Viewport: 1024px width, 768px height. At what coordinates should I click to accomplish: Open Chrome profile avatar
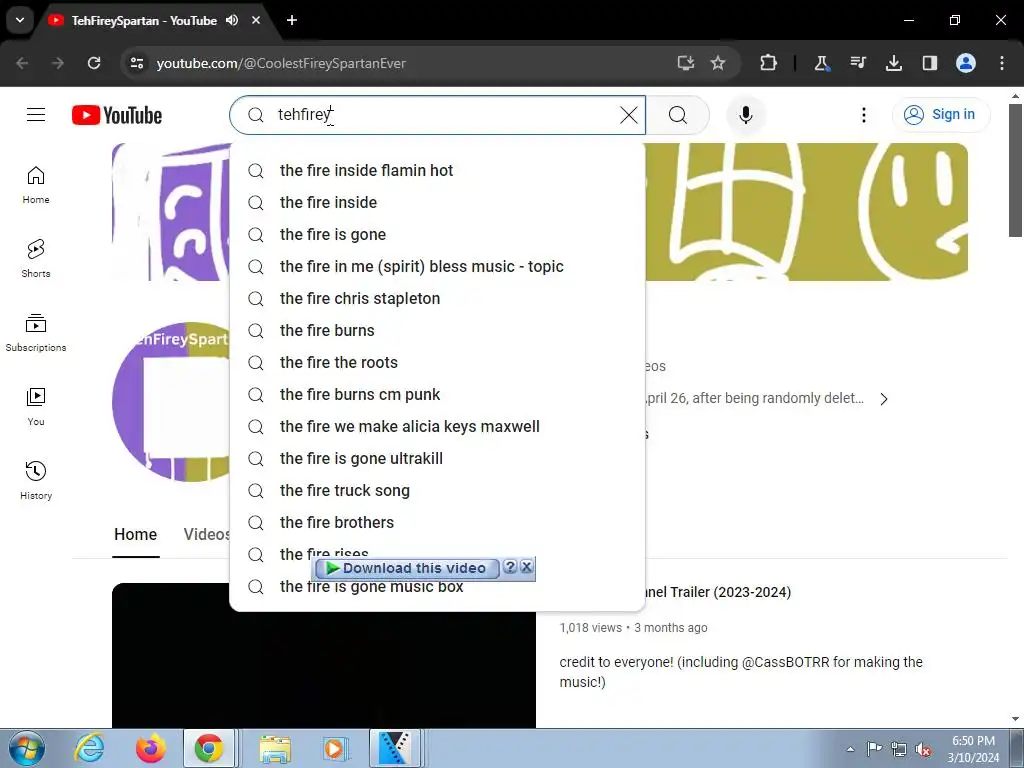click(x=966, y=63)
